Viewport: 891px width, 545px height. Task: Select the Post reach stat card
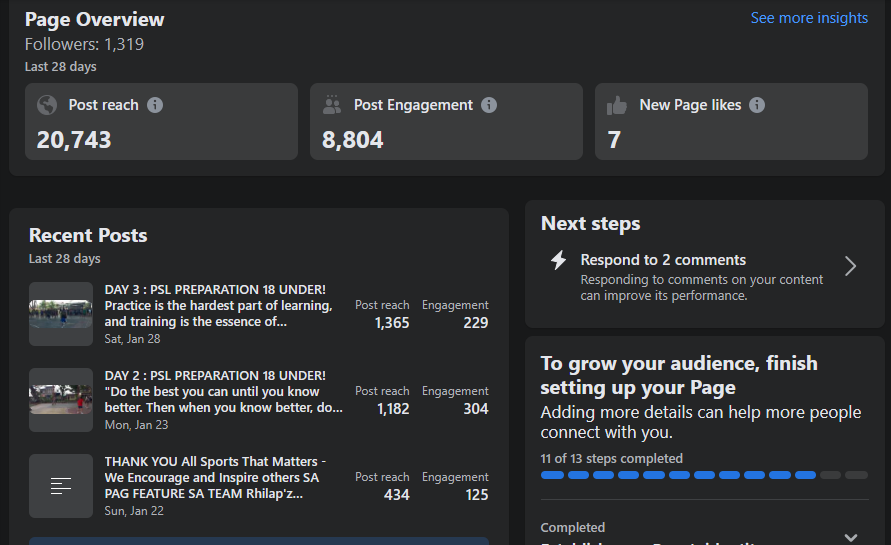click(161, 122)
